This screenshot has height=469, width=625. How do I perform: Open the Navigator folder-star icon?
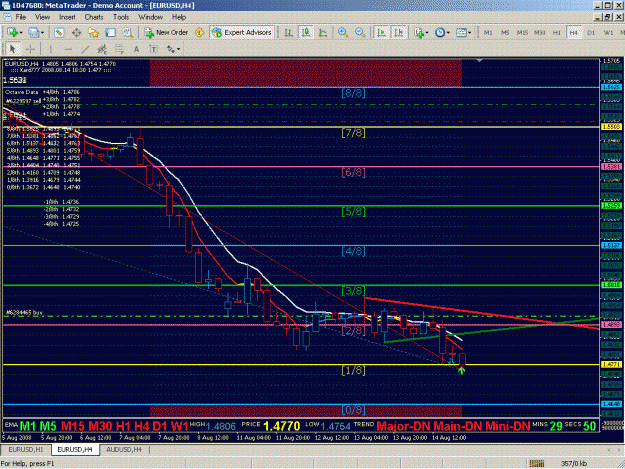[93, 33]
